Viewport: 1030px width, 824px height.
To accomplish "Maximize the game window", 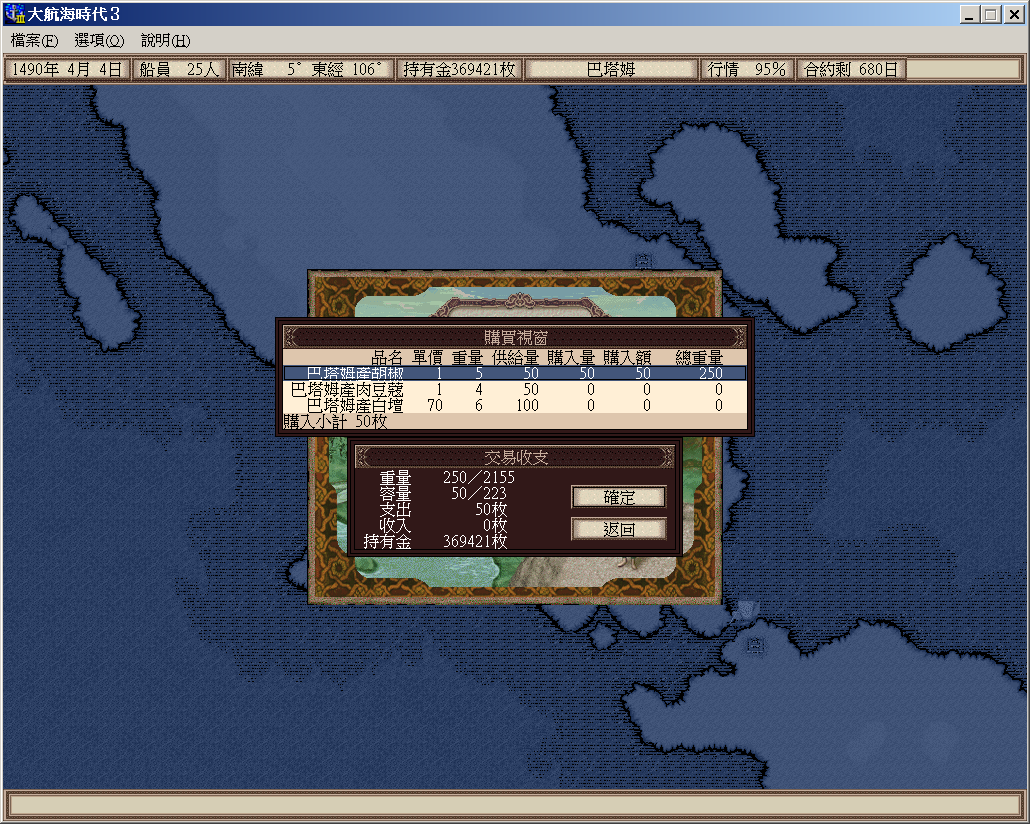I will [x=991, y=15].
